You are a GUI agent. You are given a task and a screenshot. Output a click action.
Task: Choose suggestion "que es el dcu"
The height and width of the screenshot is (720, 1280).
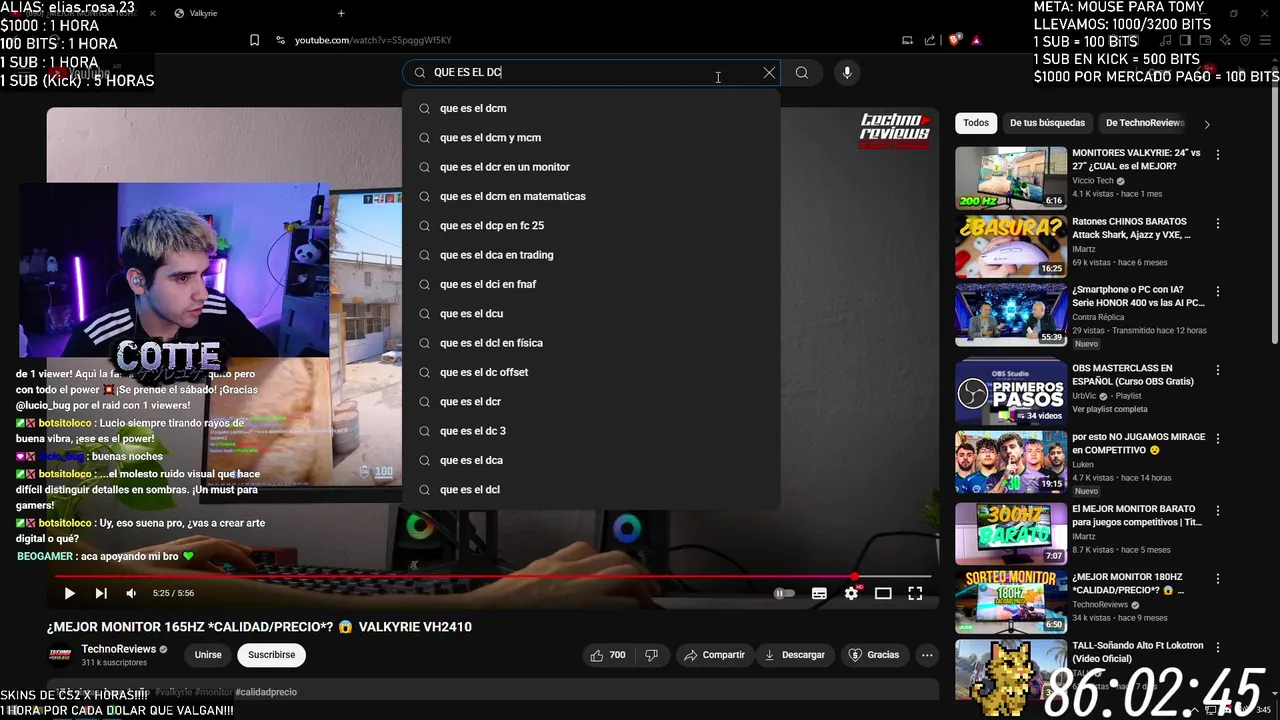[x=592, y=314]
